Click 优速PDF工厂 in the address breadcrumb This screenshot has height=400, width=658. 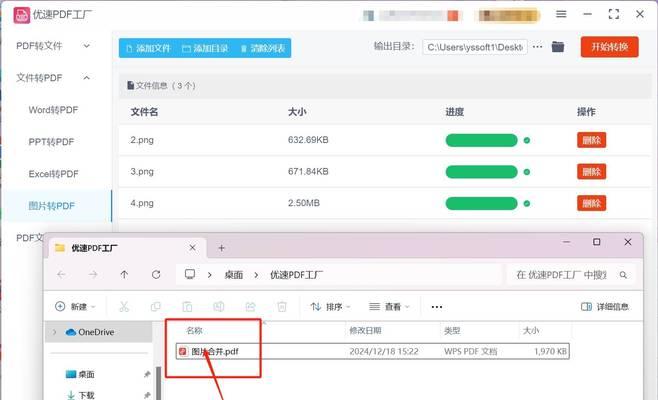pyautogui.click(x=297, y=275)
